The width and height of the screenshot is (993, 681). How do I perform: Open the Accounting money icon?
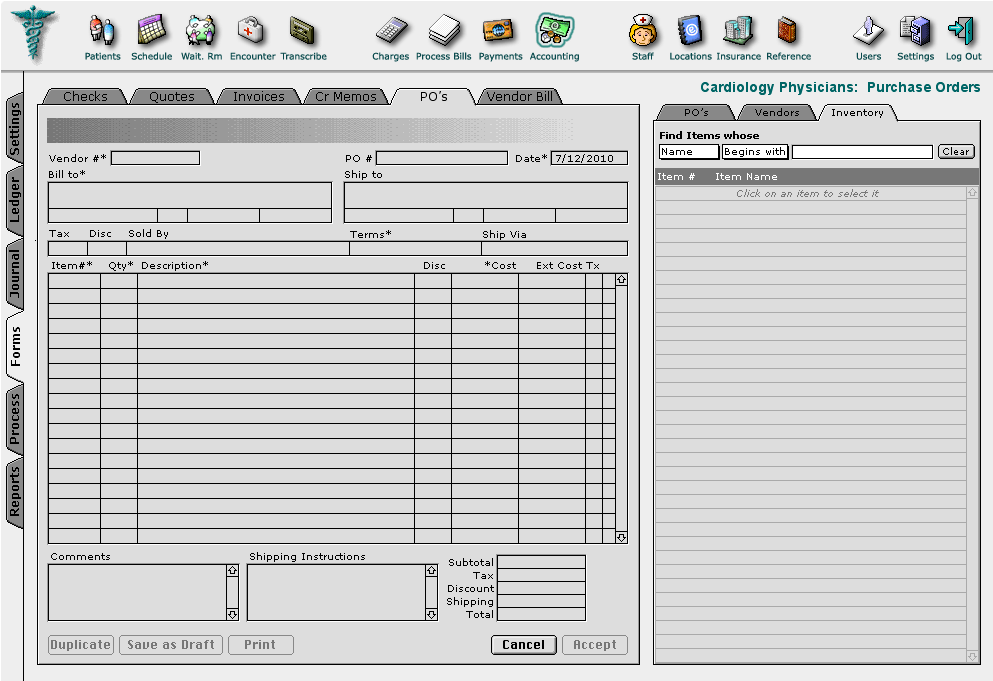click(x=554, y=30)
